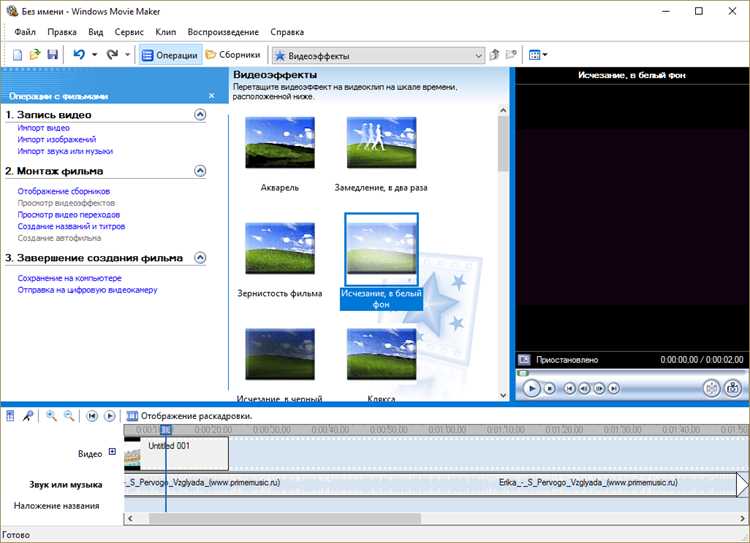Create a new project with the blank page icon

pos(17,55)
